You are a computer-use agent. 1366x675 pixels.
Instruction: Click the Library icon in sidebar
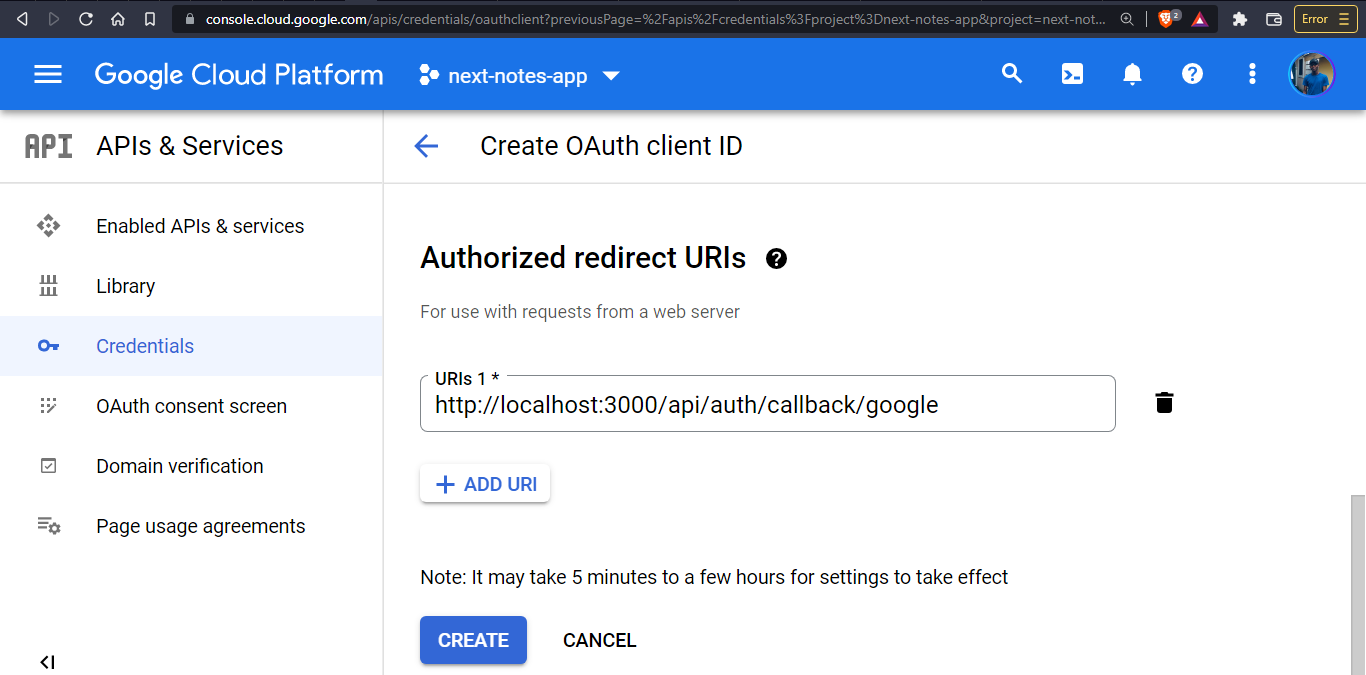[x=48, y=286]
